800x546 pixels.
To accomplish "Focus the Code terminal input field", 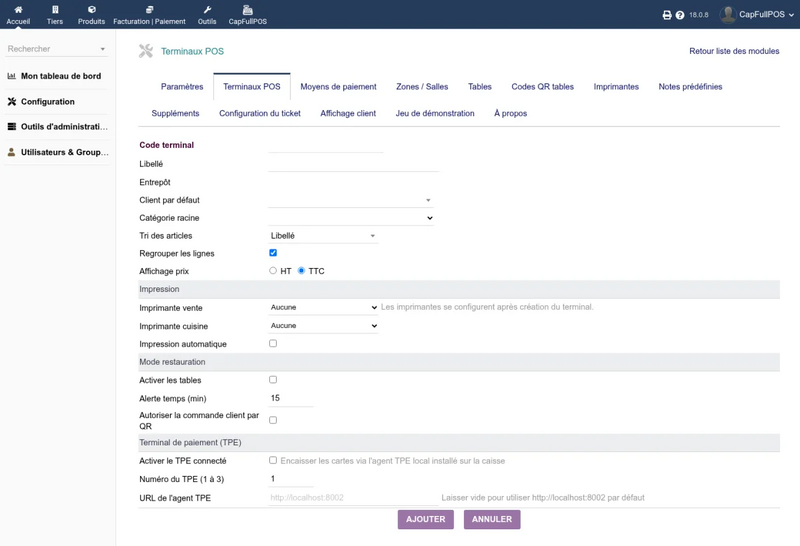I will (326, 145).
